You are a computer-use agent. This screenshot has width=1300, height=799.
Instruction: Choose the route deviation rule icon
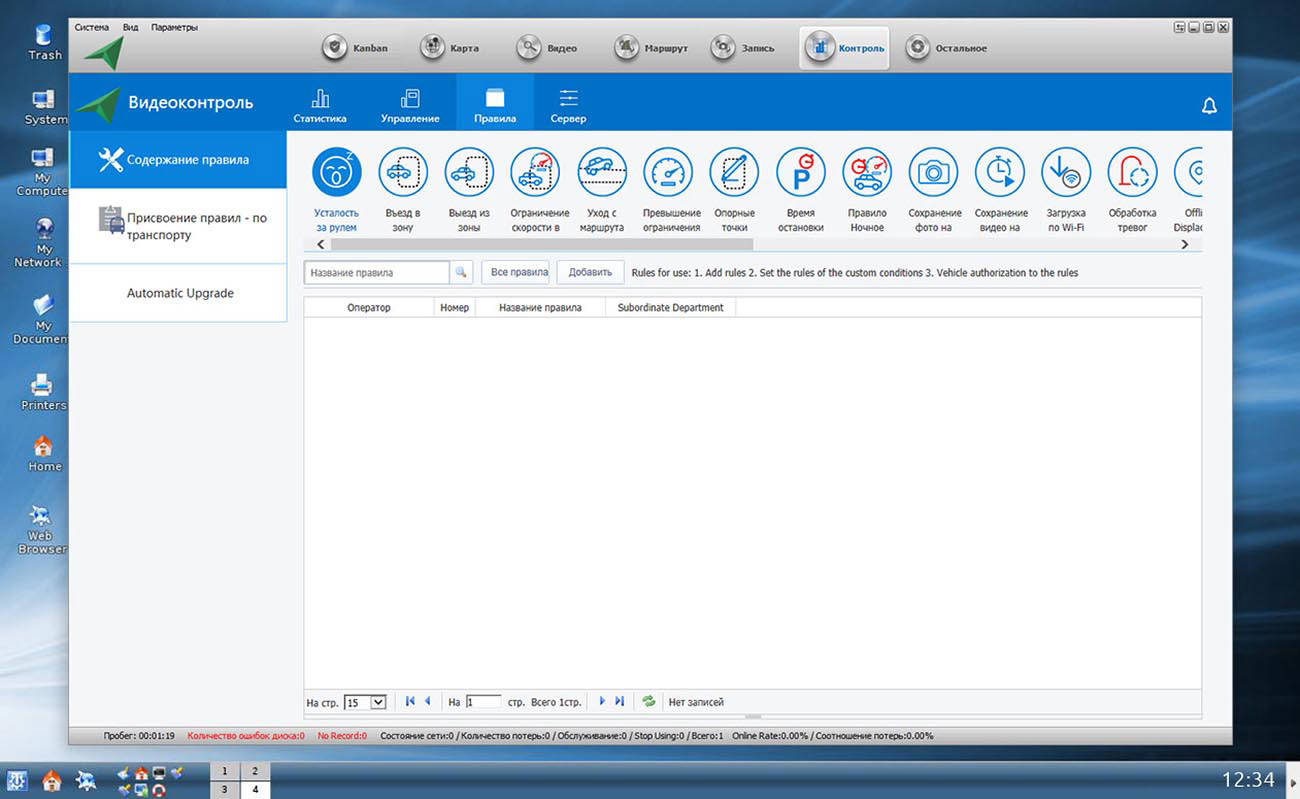tap(601, 173)
